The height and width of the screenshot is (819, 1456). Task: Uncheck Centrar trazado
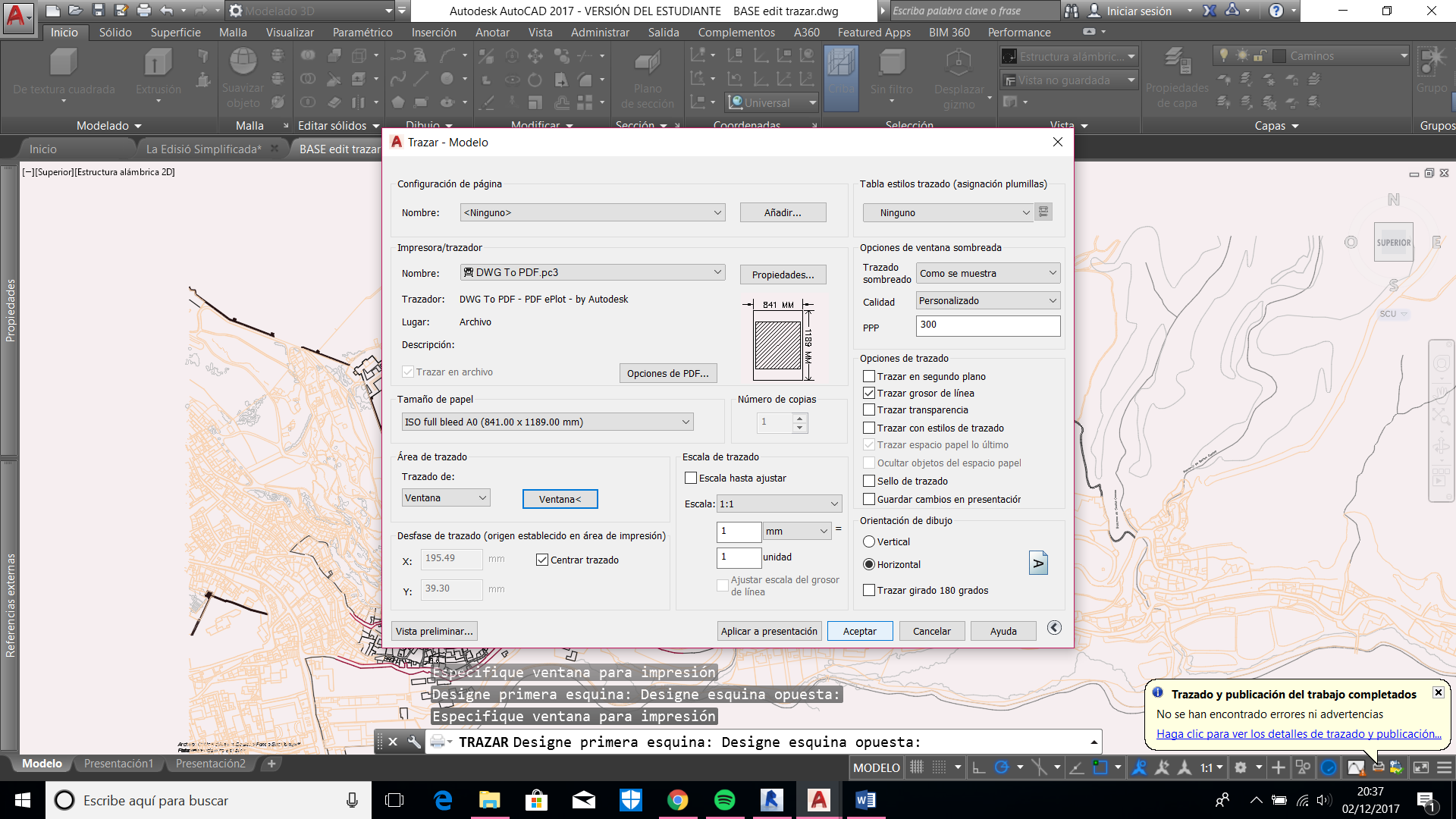click(542, 560)
